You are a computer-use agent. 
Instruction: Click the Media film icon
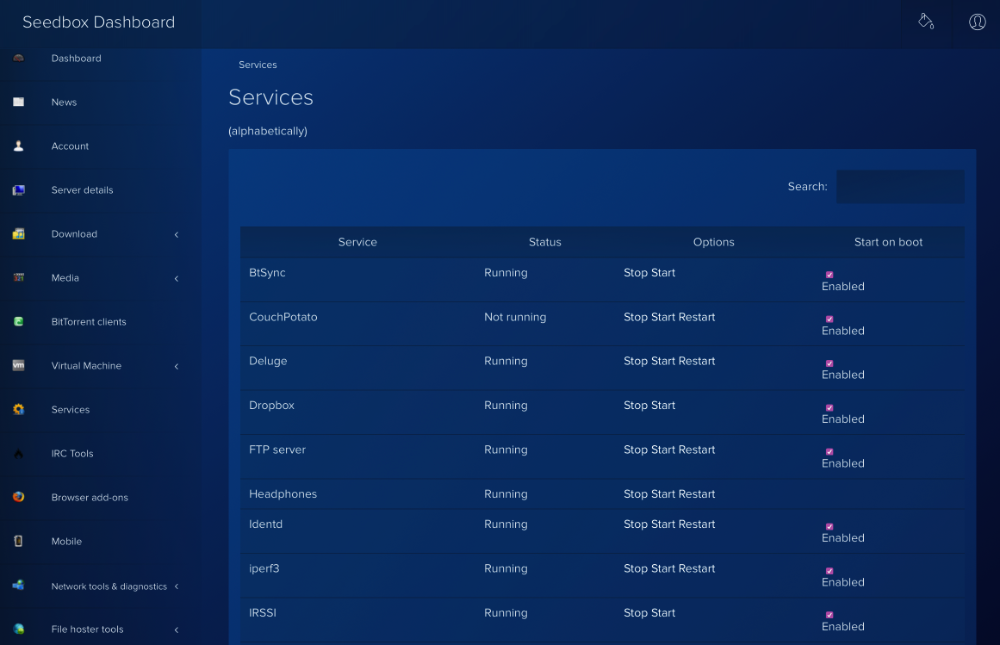click(18, 278)
